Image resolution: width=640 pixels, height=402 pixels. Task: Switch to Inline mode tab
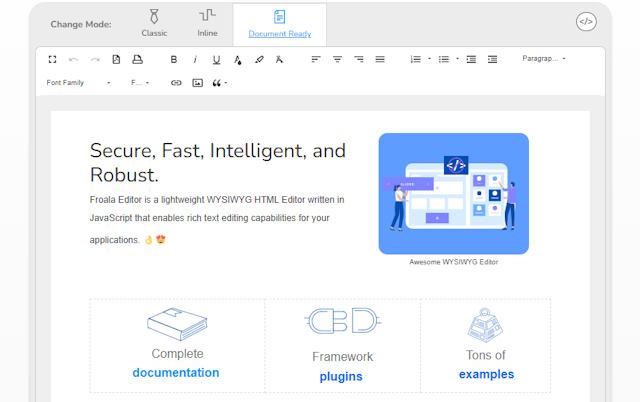(207, 23)
